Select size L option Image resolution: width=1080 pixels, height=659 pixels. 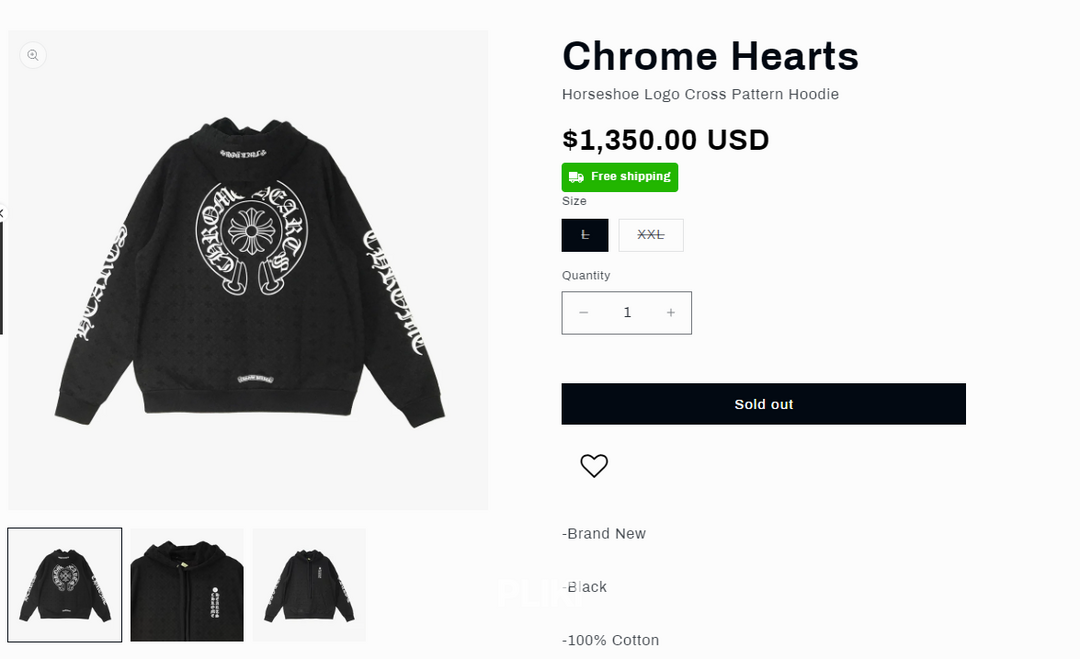585,235
